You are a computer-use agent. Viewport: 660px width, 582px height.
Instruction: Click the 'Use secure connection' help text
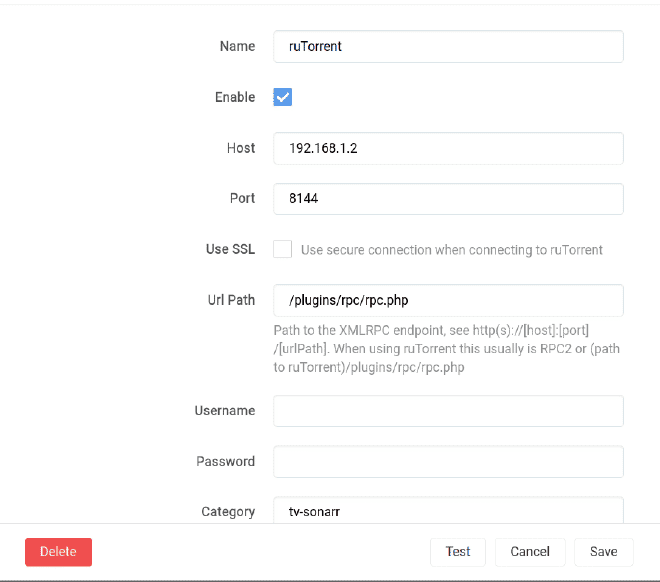click(452, 250)
